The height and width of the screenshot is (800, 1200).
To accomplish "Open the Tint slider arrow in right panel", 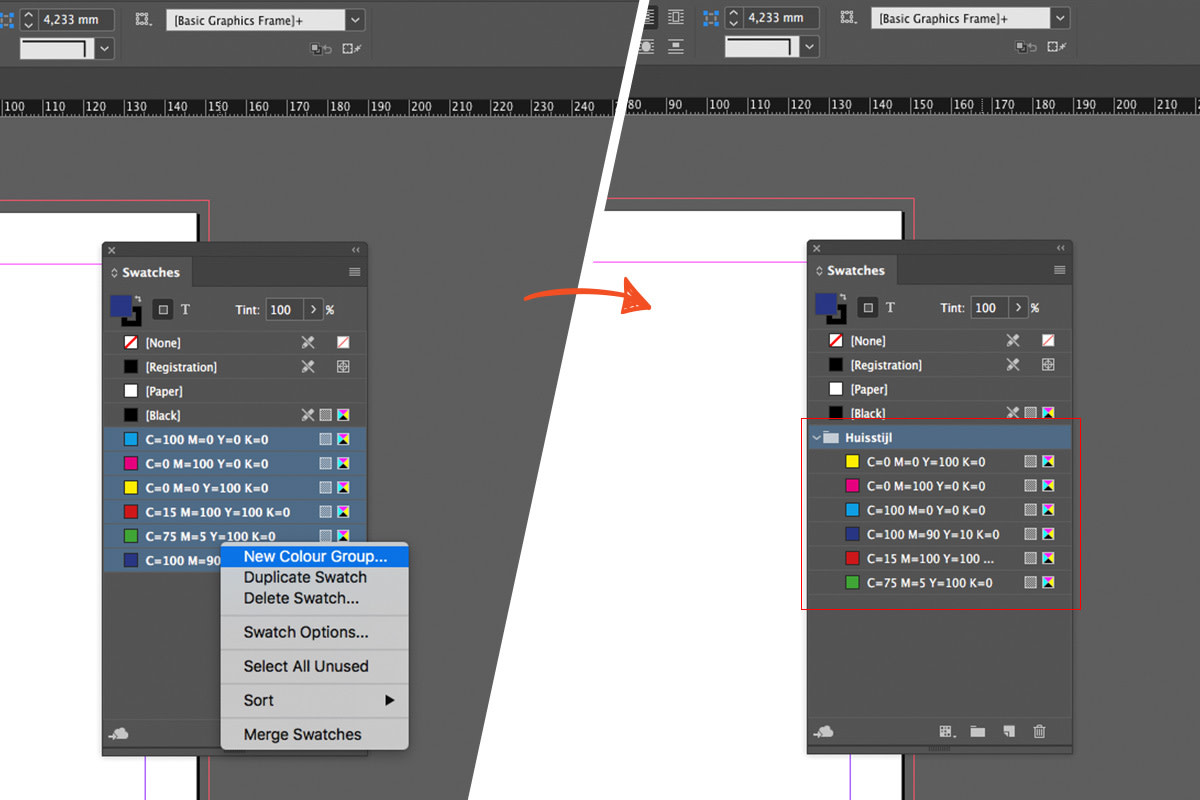I will click(x=1017, y=308).
